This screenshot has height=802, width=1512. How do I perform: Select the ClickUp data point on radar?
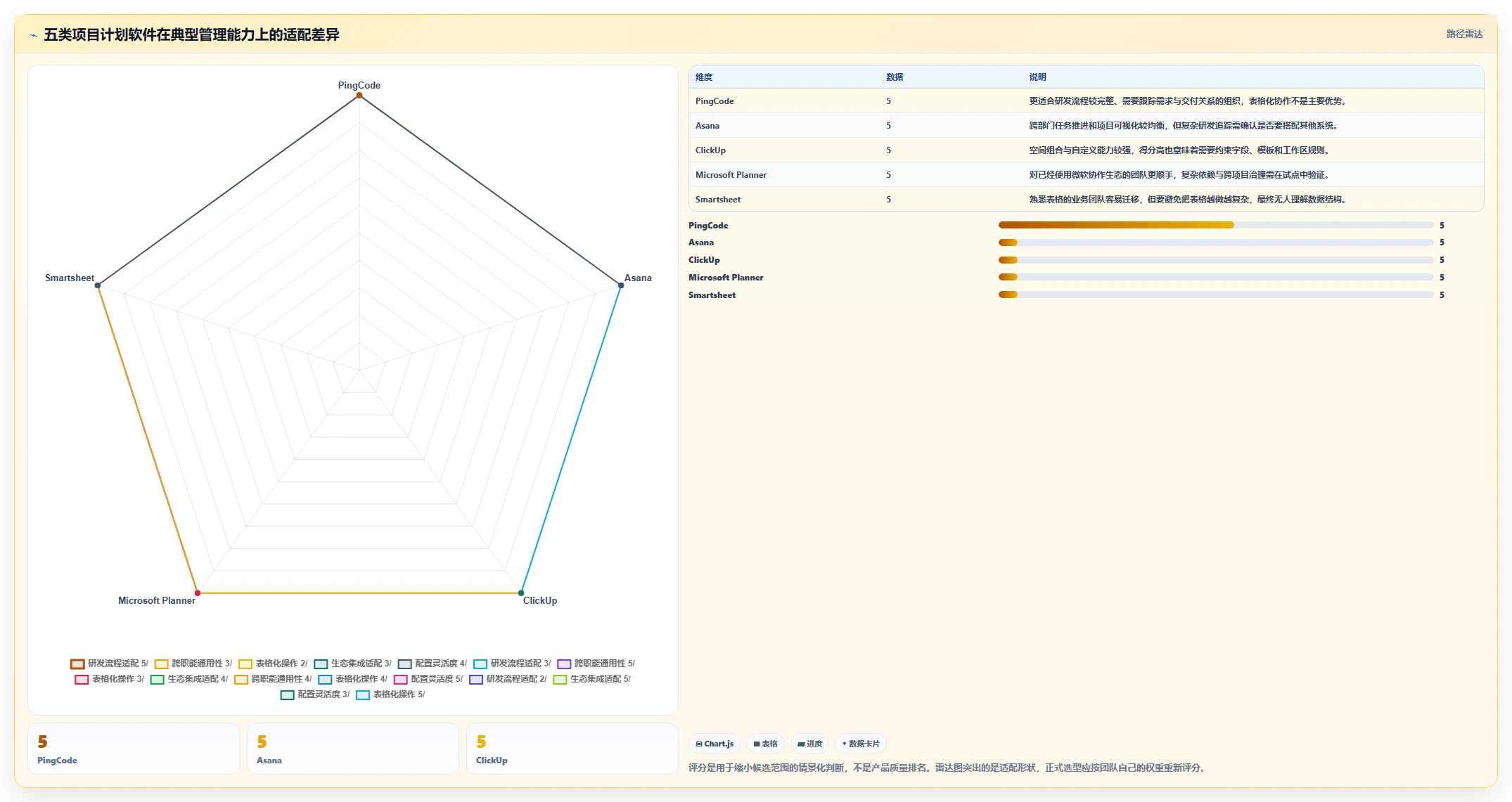521,593
